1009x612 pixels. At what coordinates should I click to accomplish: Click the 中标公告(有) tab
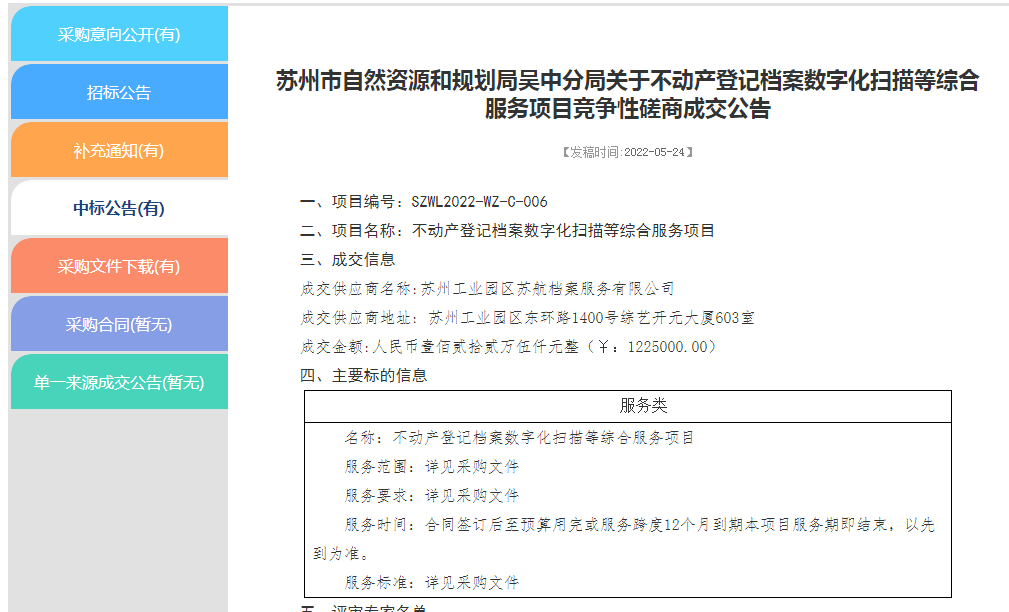click(119, 209)
